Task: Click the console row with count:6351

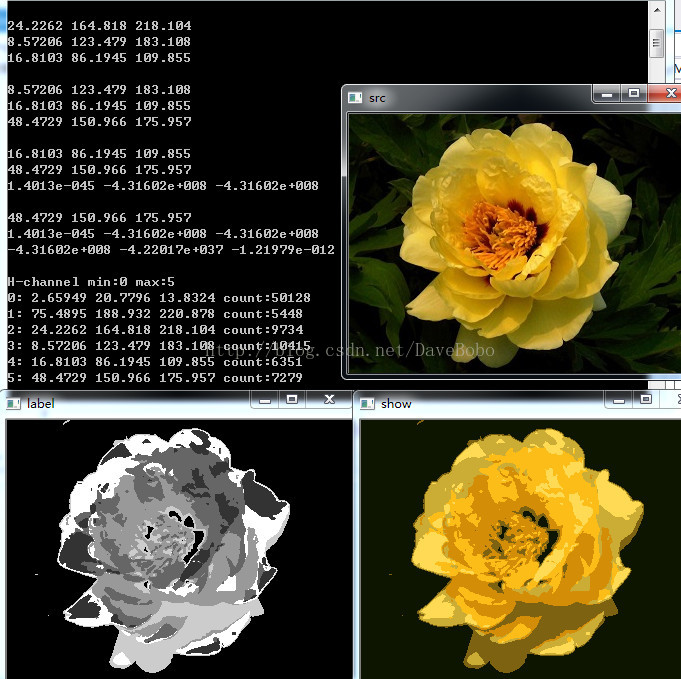Action: pyautogui.click(x=155, y=362)
